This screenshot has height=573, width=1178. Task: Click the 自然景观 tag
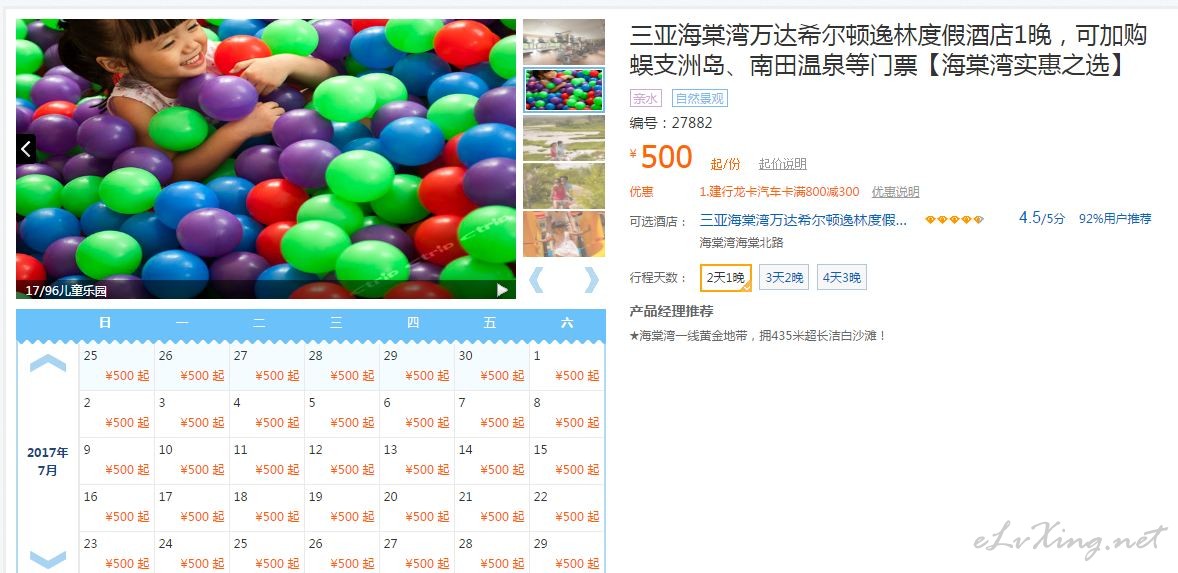click(x=699, y=98)
